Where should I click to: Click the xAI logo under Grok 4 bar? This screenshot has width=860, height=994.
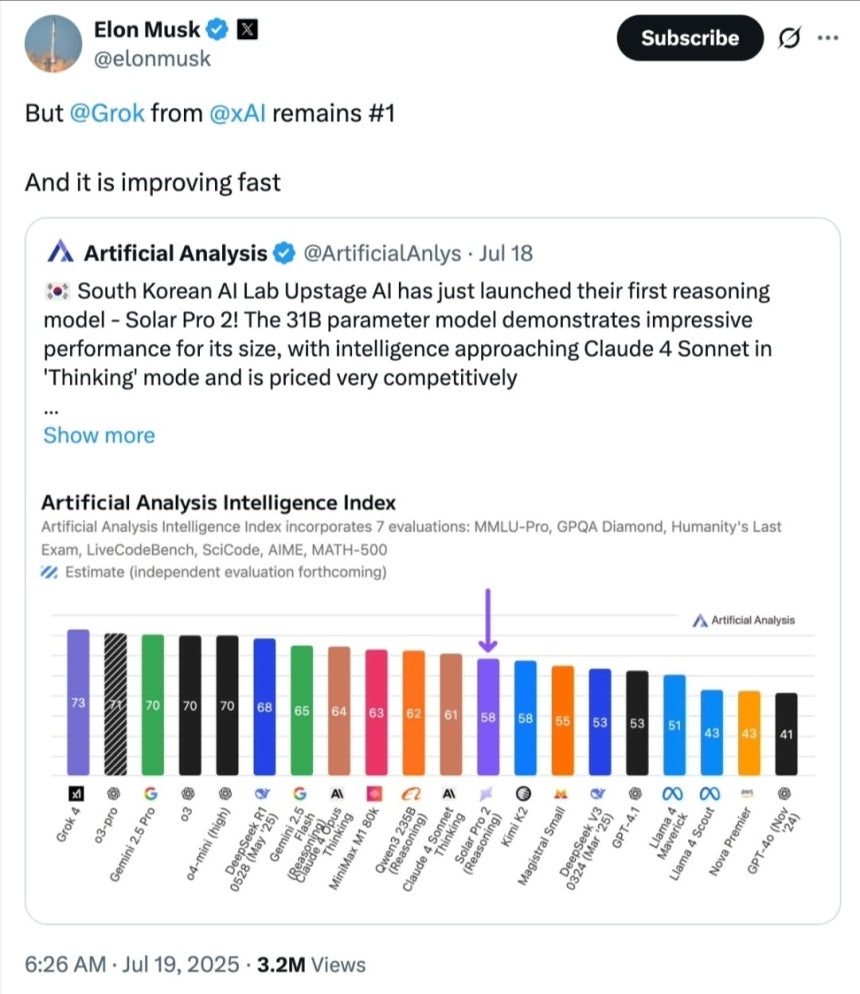[77, 793]
